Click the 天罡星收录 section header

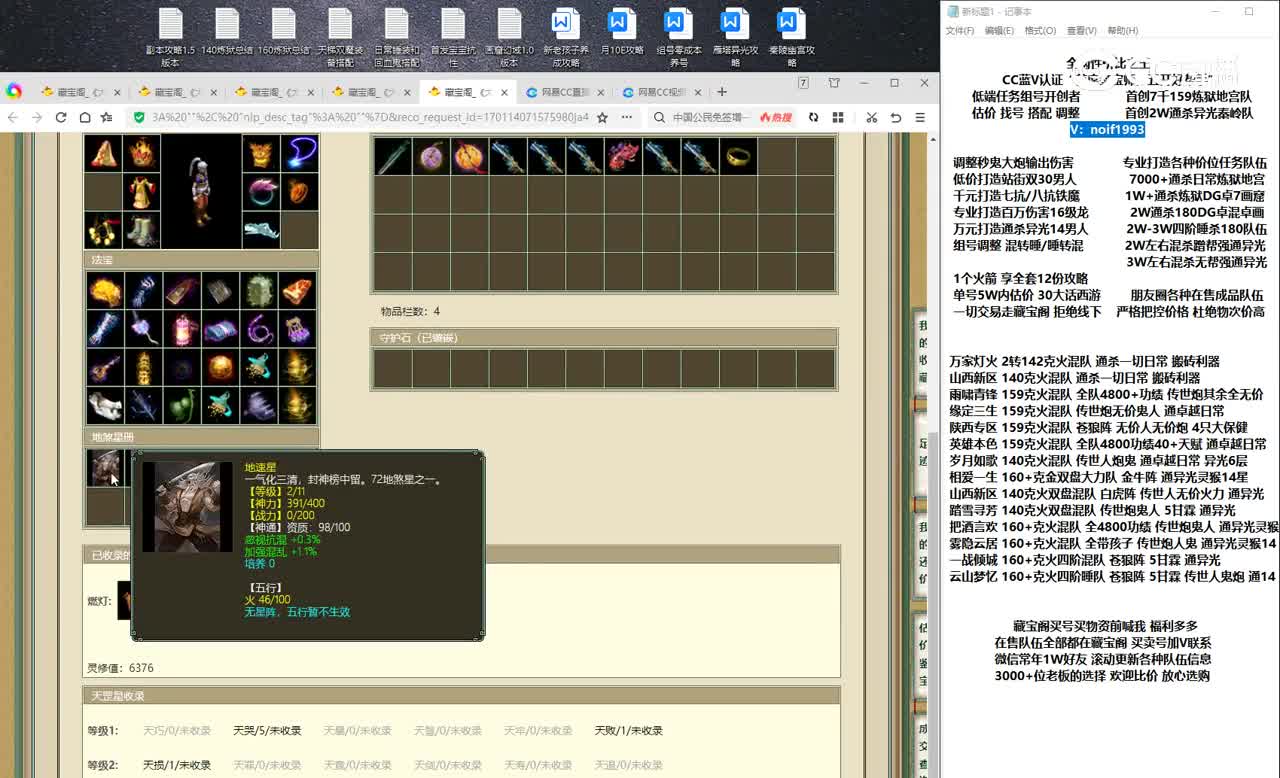(x=461, y=696)
